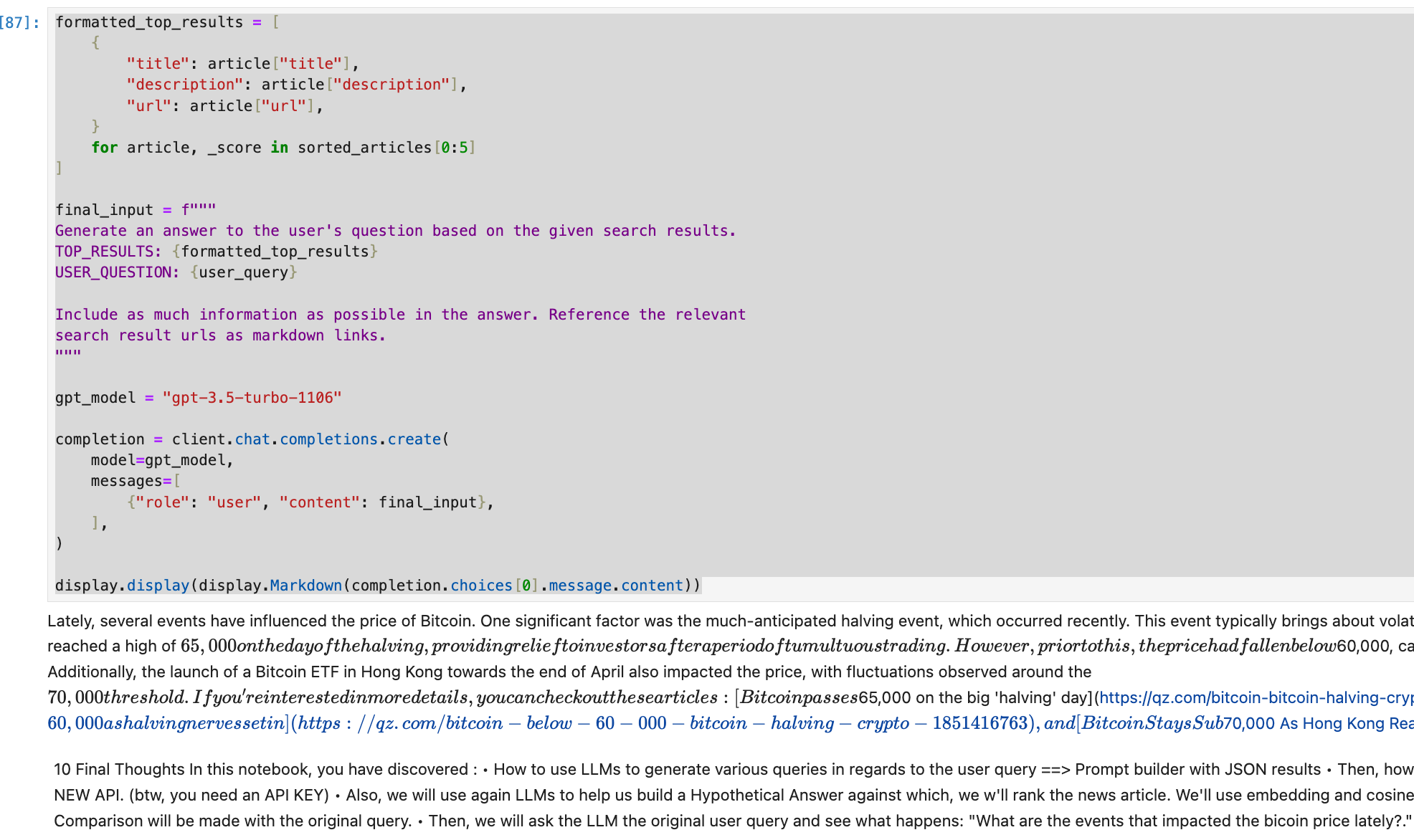Image resolution: width=1414 pixels, height=840 pixels.
Task: Click the [87] cell execution prompt
Action: coord(19,22)
